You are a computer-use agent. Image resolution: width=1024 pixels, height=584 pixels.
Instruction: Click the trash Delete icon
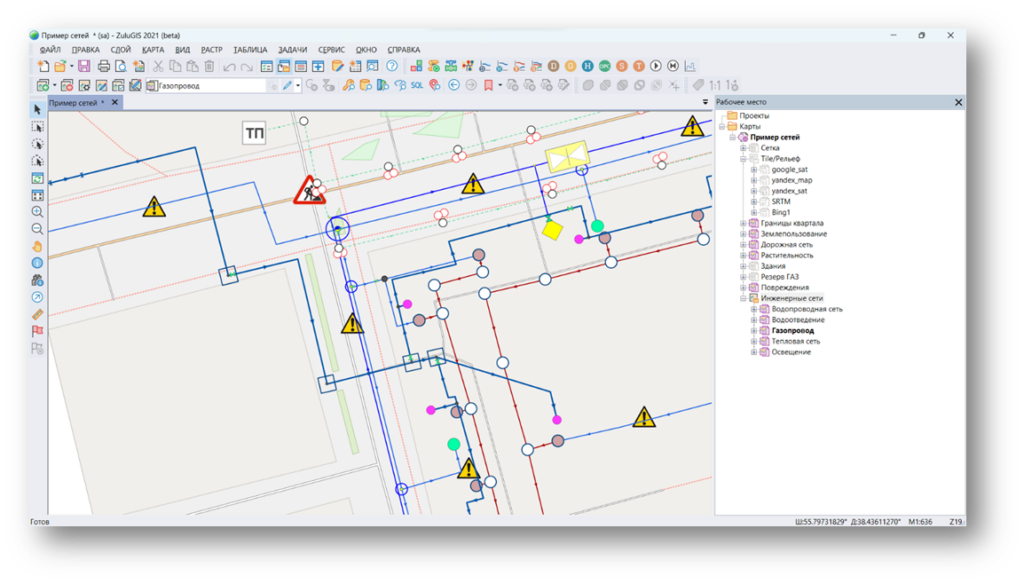pyautogui.click(x=209, y=66)
